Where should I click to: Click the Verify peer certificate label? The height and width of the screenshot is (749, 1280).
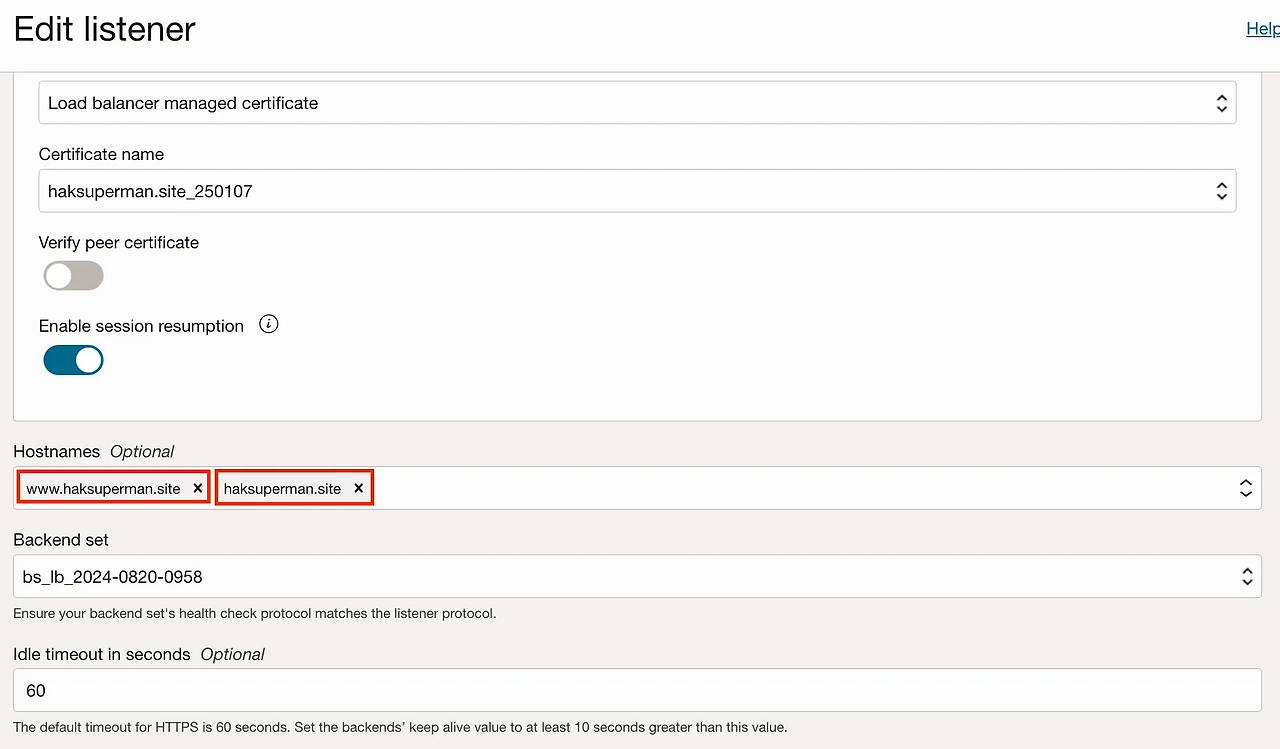[118, 242]
